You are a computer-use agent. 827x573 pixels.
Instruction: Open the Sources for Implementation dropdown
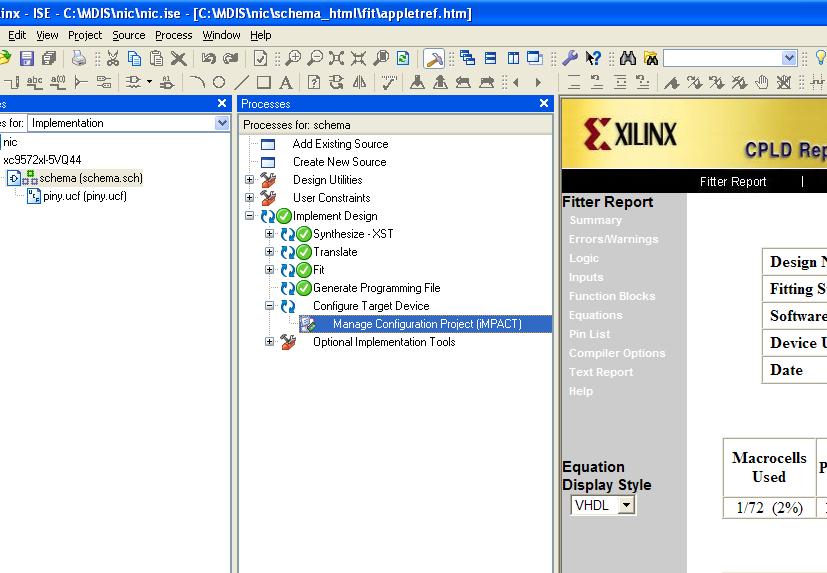click(x=222, y=123)
